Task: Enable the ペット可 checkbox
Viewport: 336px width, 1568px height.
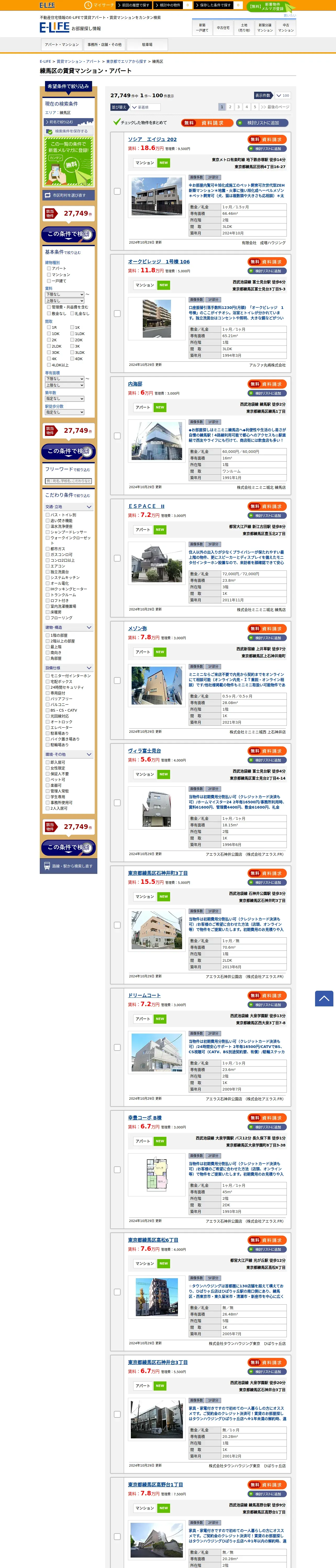Action: (x=48, y=780)
